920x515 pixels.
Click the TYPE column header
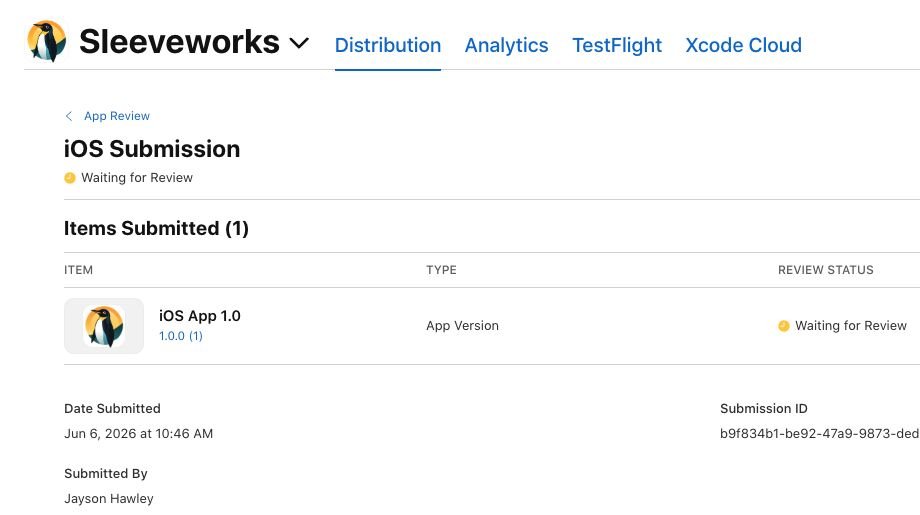(x=441, y=270)
